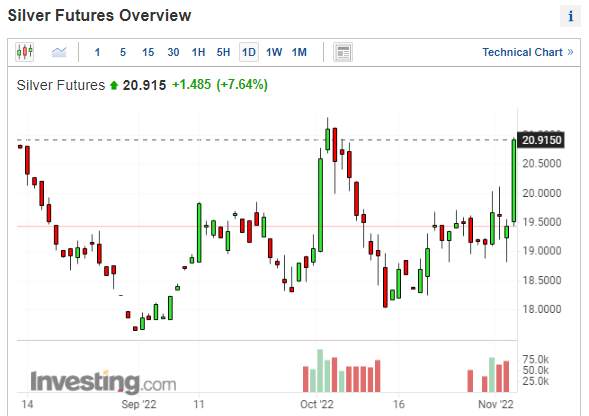
Task: Click the 19.0000 price axis label
Action: 542,251
